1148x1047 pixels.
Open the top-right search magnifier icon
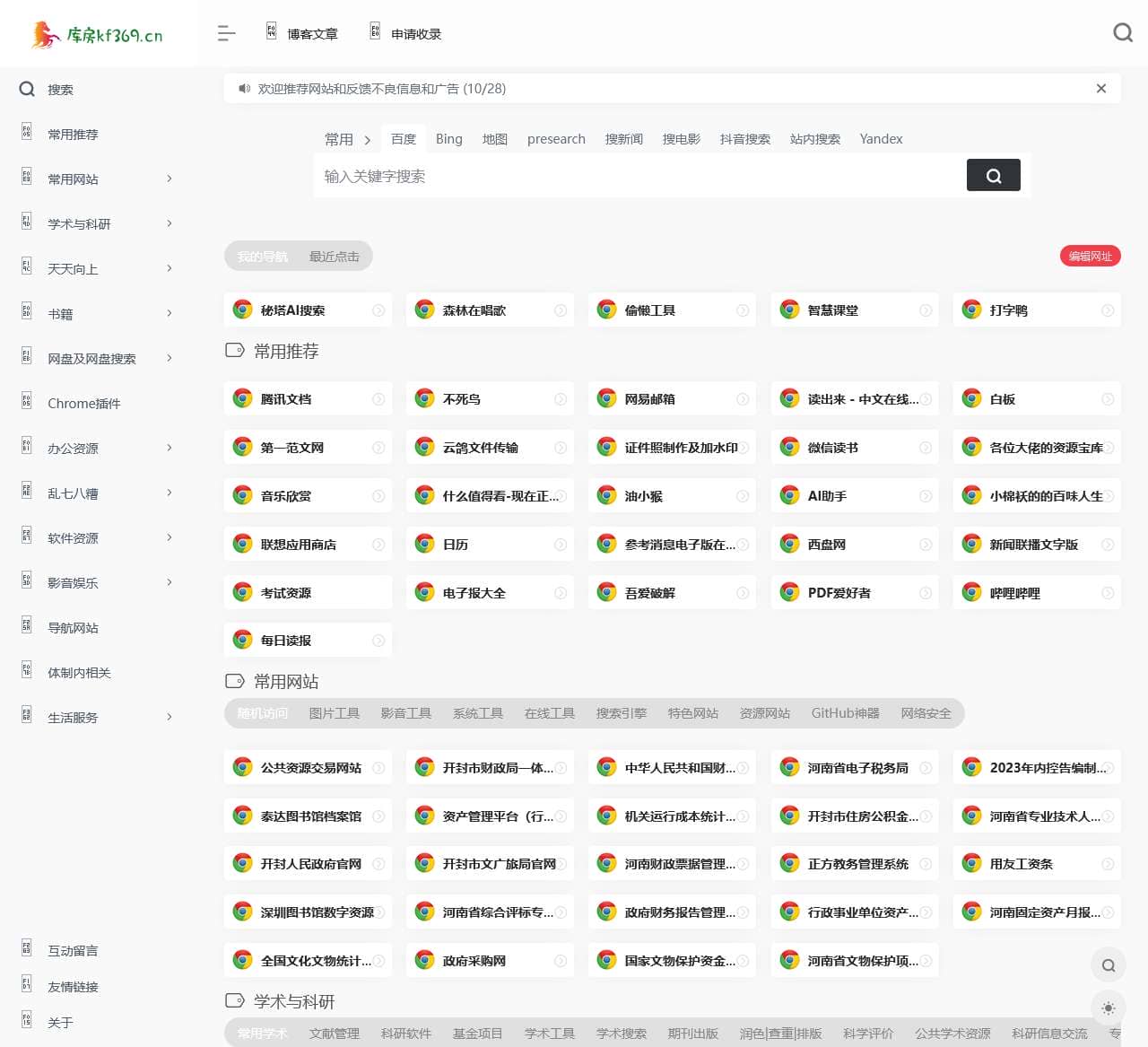tap(1122, 33)
